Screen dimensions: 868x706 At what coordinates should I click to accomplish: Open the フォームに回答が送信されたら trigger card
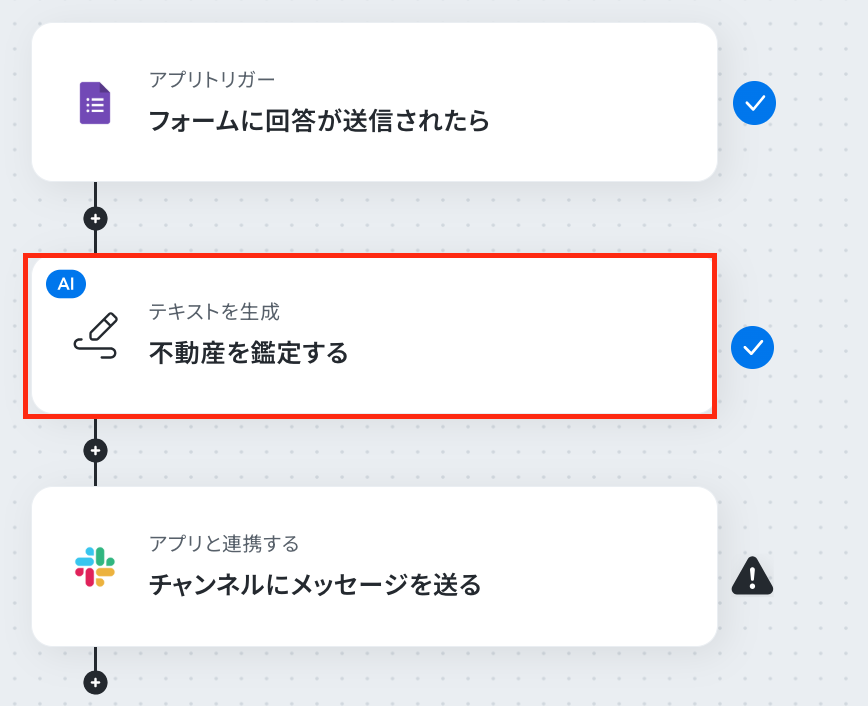[374, 102]
